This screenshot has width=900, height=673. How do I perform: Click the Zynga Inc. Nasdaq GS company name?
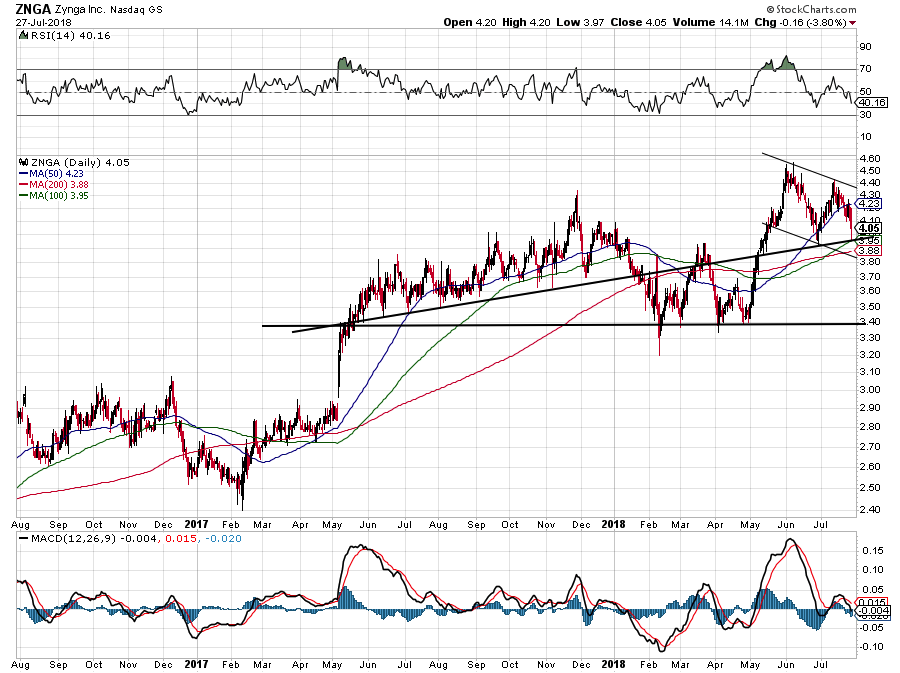tap(108, 10)
